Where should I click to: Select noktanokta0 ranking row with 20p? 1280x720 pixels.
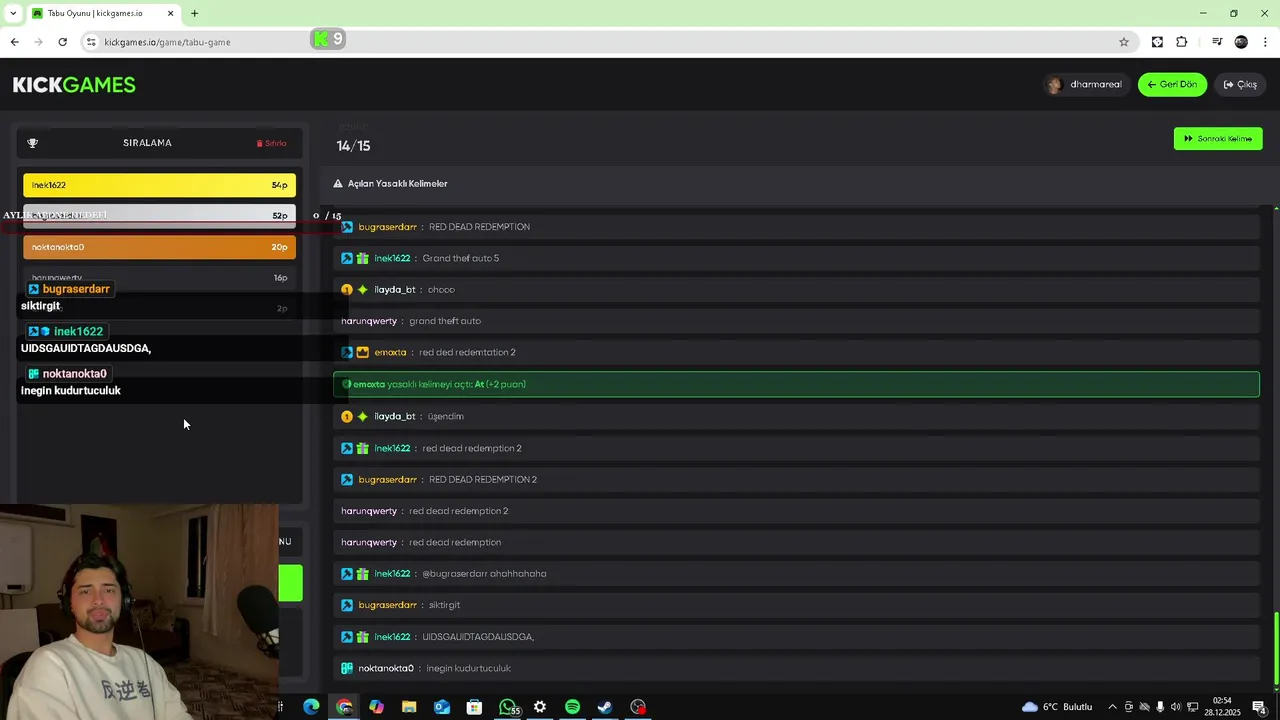pyautogui.click(x=160, y=247)
